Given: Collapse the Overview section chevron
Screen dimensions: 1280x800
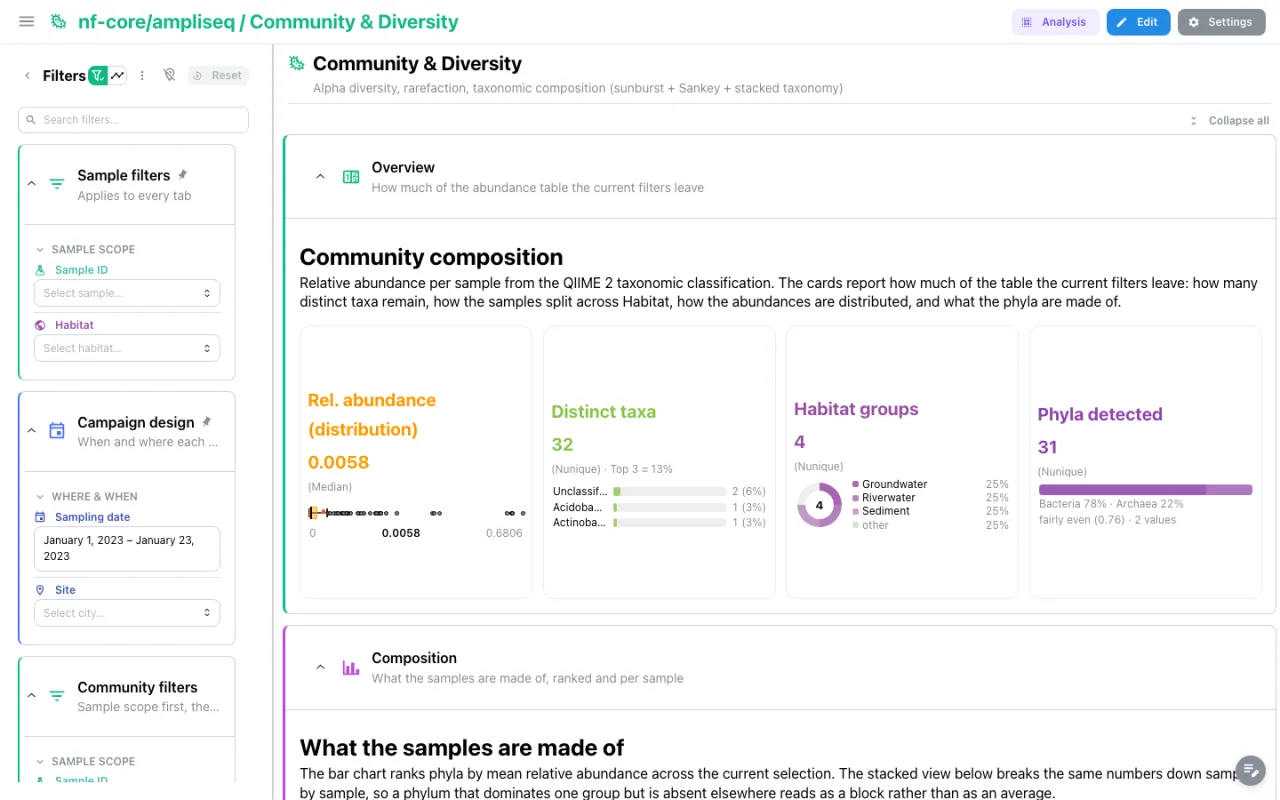Looking at the screenshot, I should pyautogui.click(x=320, y=177).
